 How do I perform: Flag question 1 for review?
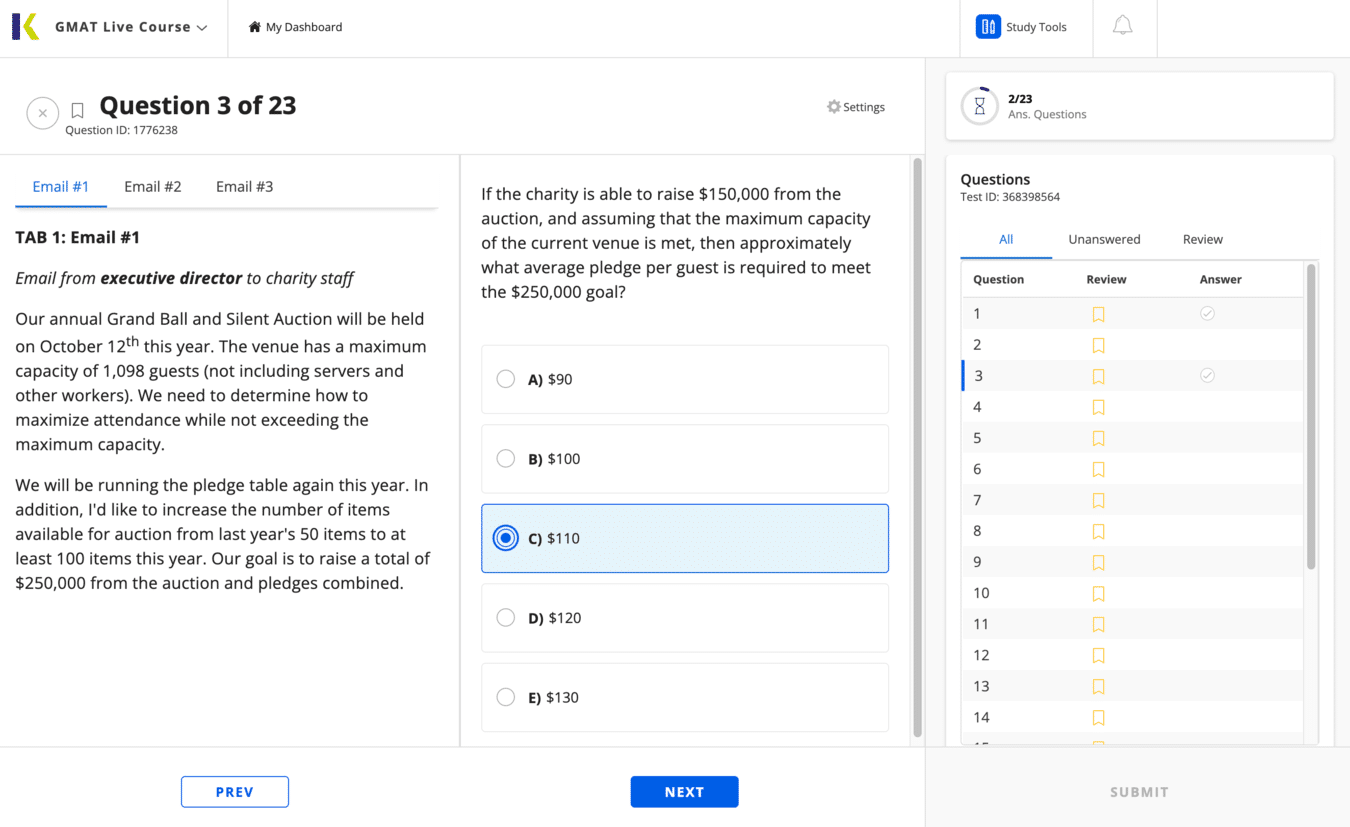click(x=1098, y=314)
